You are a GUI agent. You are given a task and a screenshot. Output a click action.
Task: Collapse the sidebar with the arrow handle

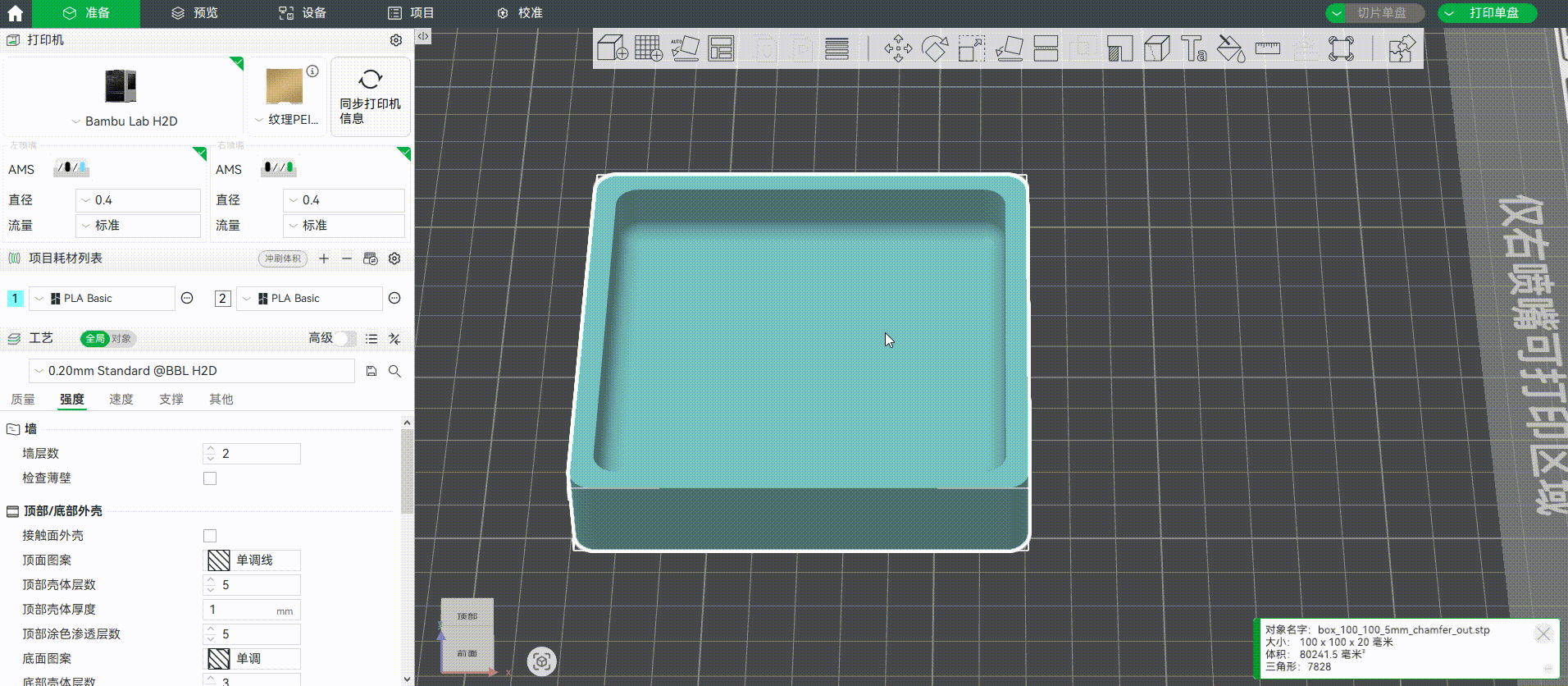[x=423, y=36]
